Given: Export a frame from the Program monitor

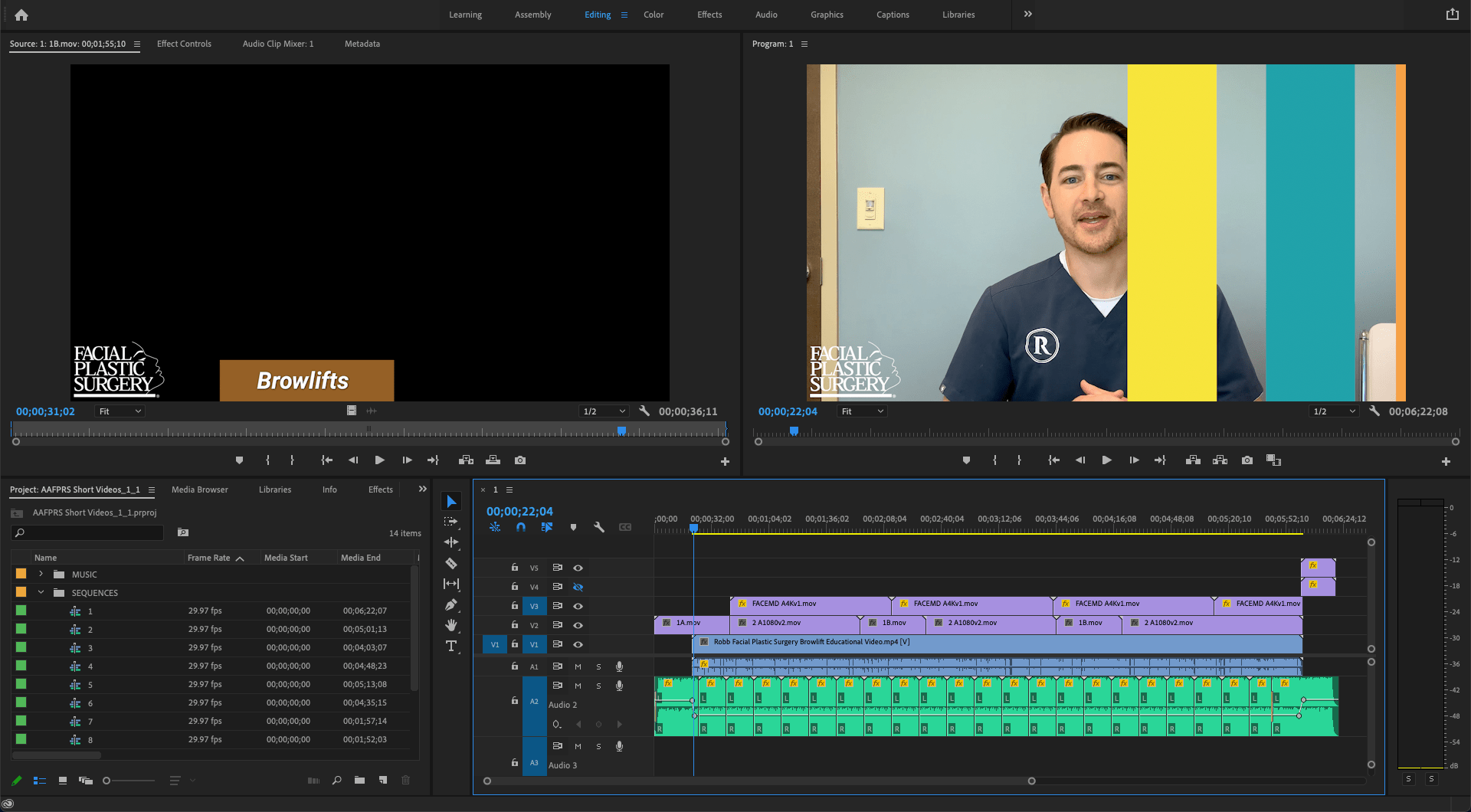Looking at the screenshot, I should (x=1247, y=460).
